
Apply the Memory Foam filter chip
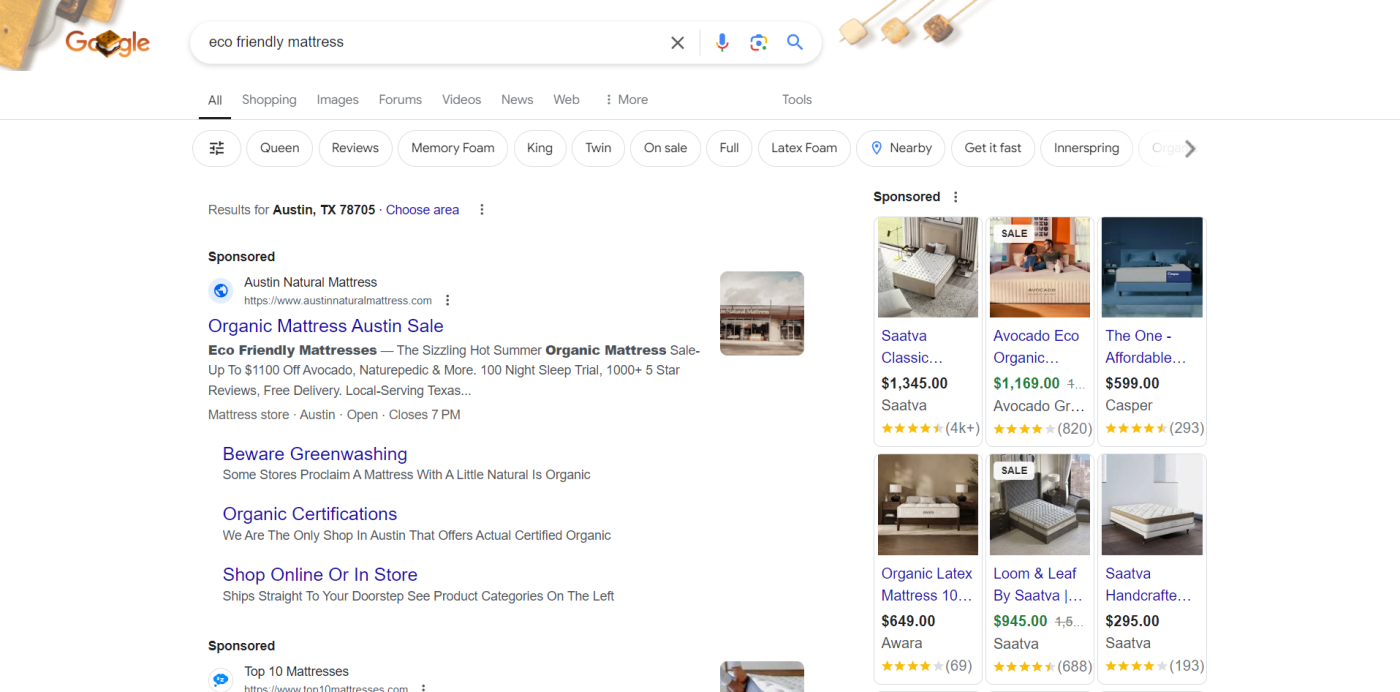453,148
